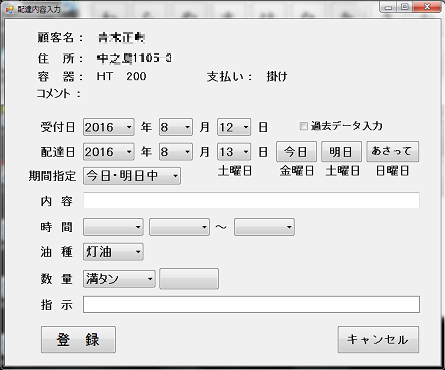Open the 受付日 month dropdown
Screen dimensions: 445x370
(x=176, y=127)
